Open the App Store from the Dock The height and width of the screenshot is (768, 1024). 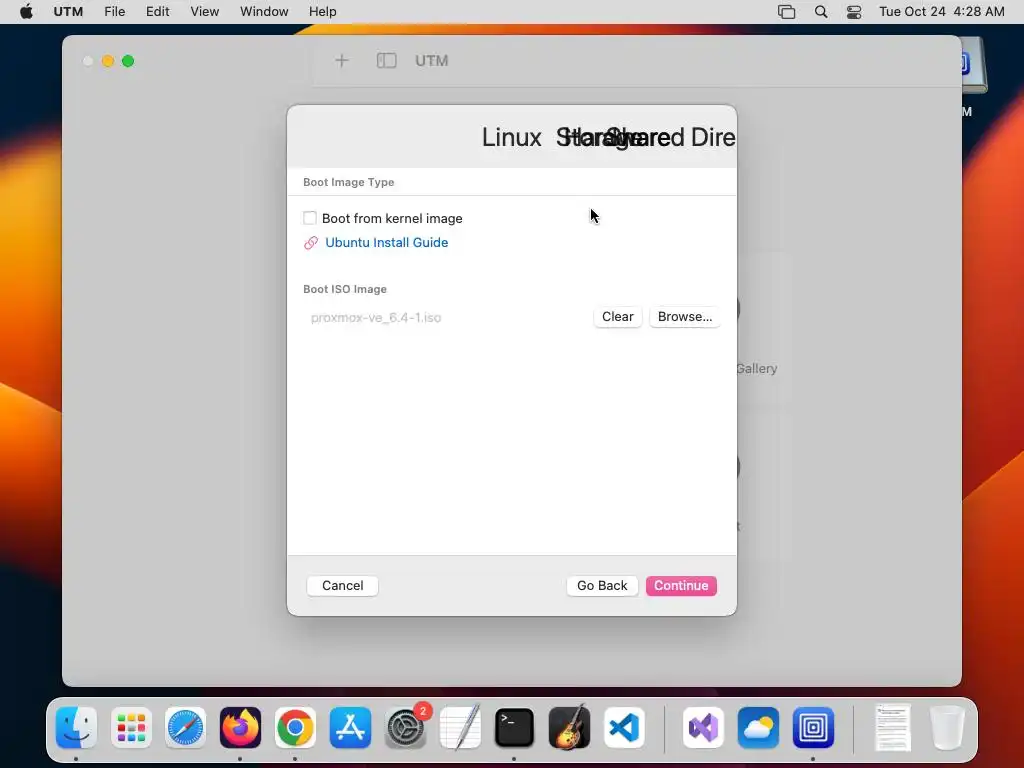point(350,728)
